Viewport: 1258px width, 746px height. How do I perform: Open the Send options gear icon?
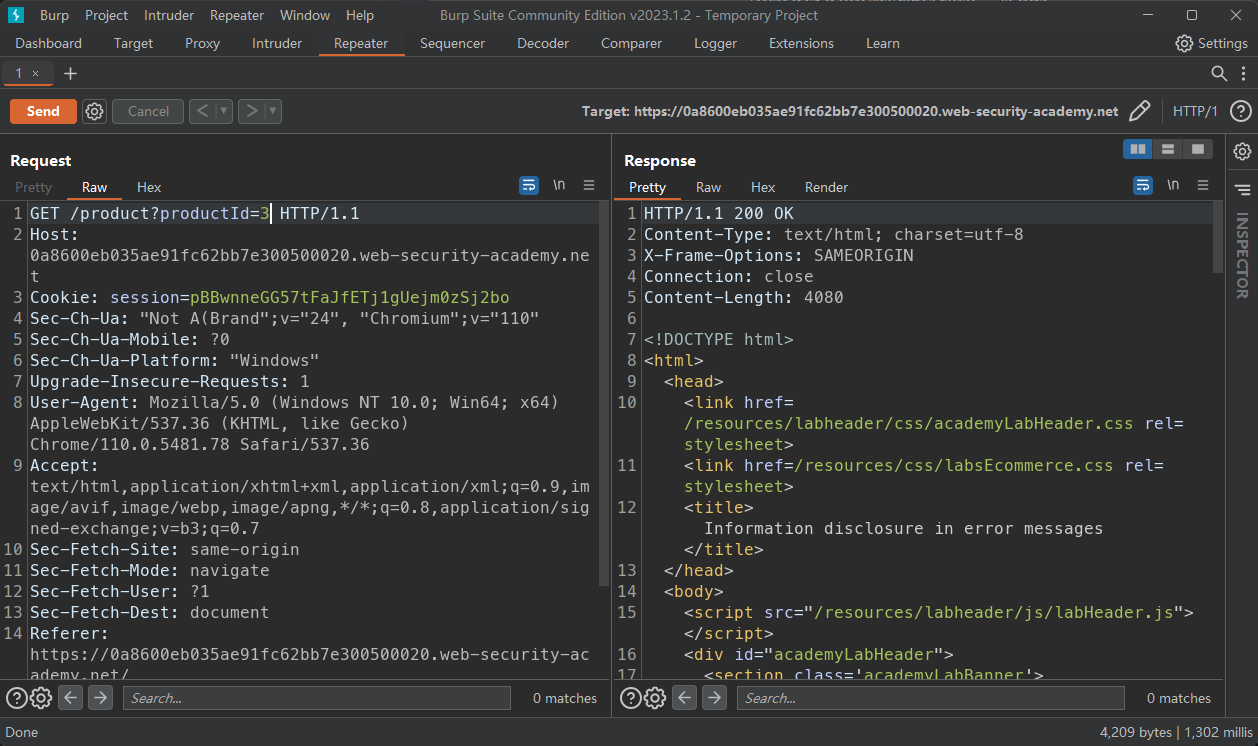[94, 111]
